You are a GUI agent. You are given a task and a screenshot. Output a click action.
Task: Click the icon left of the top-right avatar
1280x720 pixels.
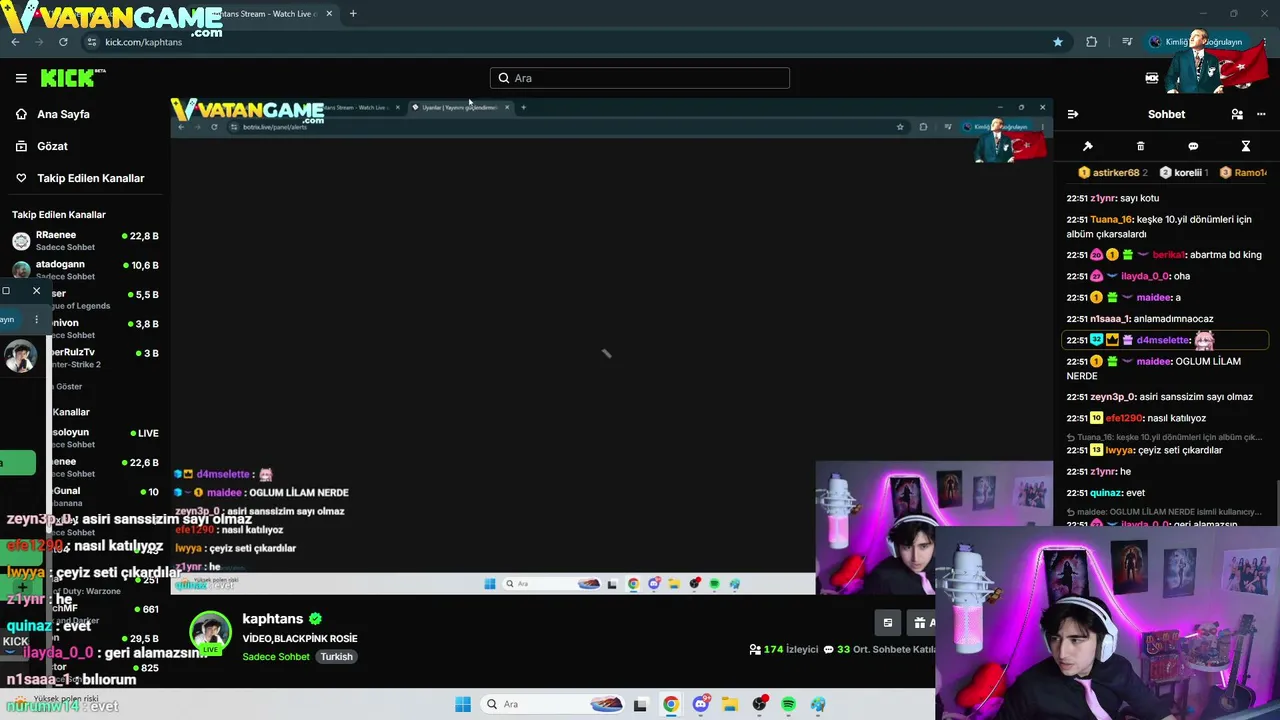pos(1152,78)
